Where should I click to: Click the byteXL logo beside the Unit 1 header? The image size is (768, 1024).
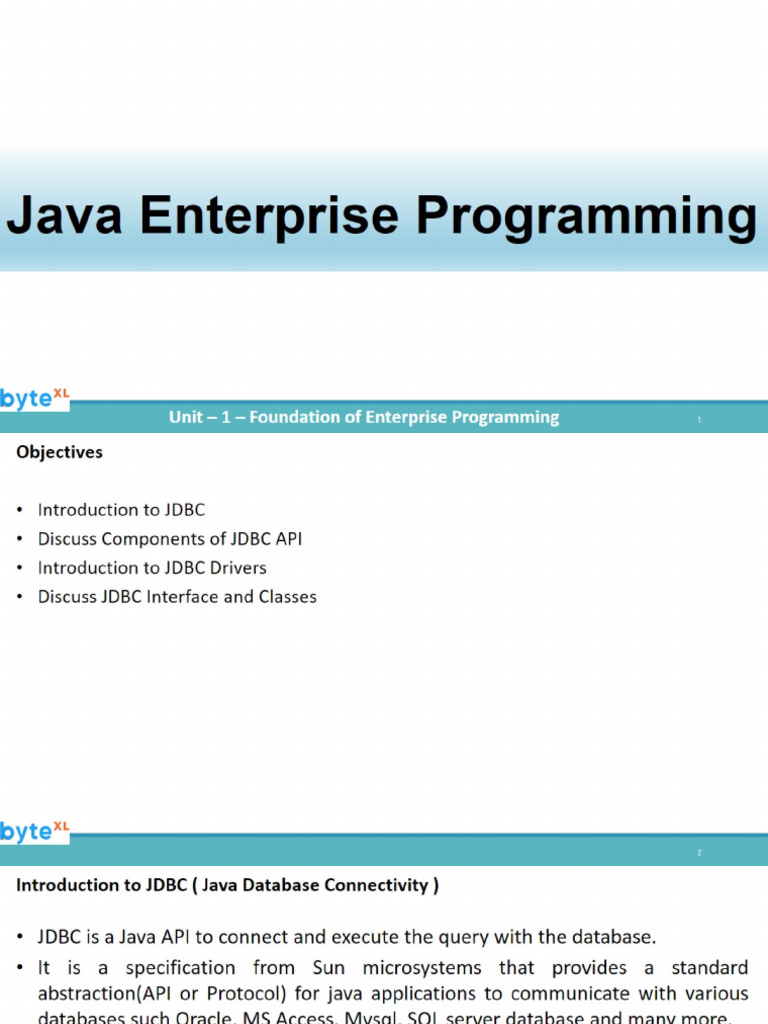(34, 398)
